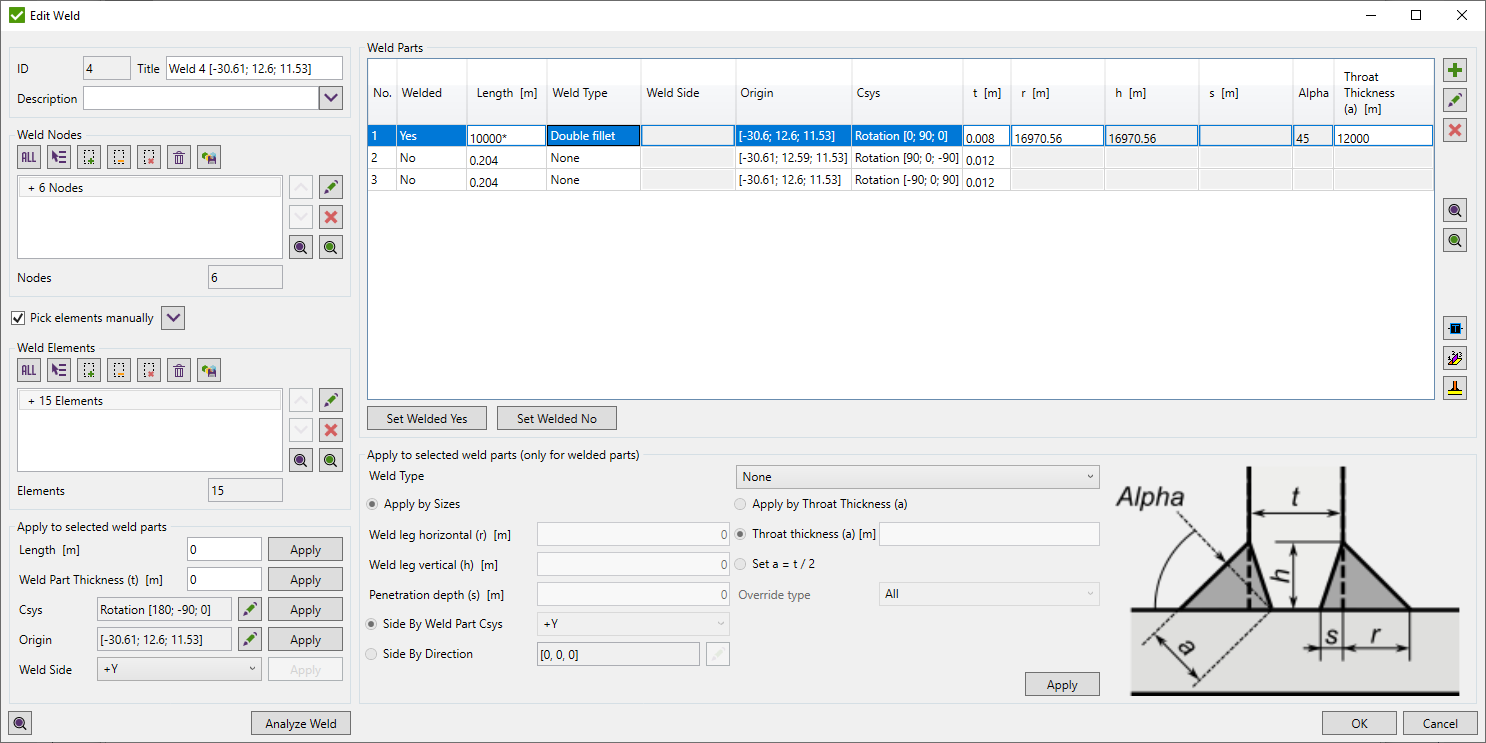Click the trash icon to clear Weld Nodes list
Image resolution: width=1486 pixels, height=743 pixels.
tap(178, 157)
